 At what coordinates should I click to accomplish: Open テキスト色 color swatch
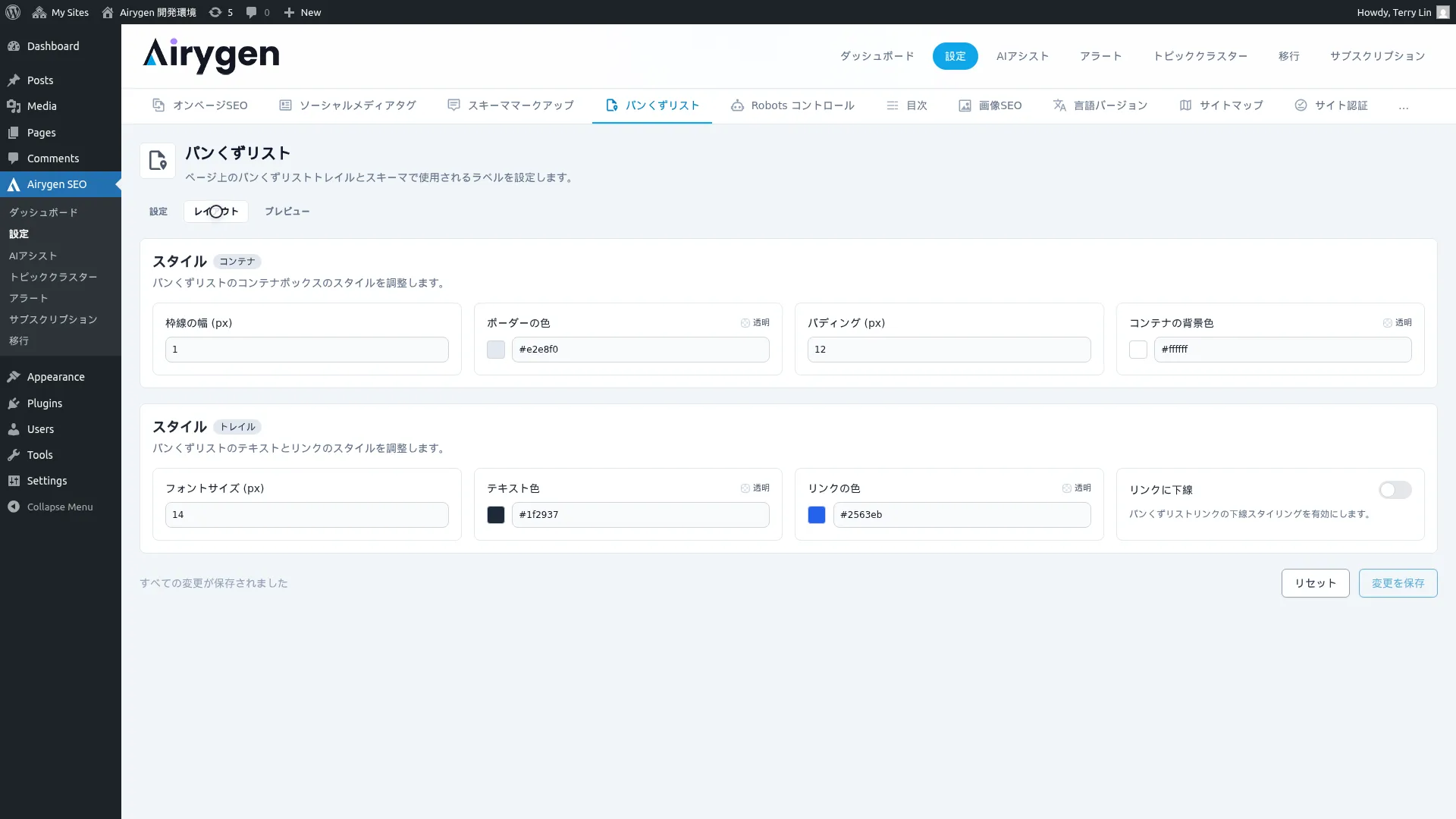[x=496, y=515]
